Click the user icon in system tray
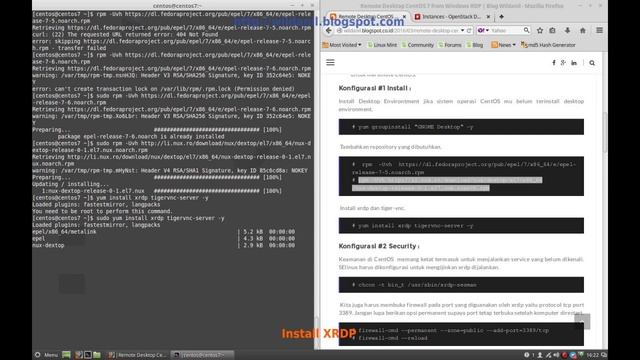 pyautogui.click(x=540, y=355)
